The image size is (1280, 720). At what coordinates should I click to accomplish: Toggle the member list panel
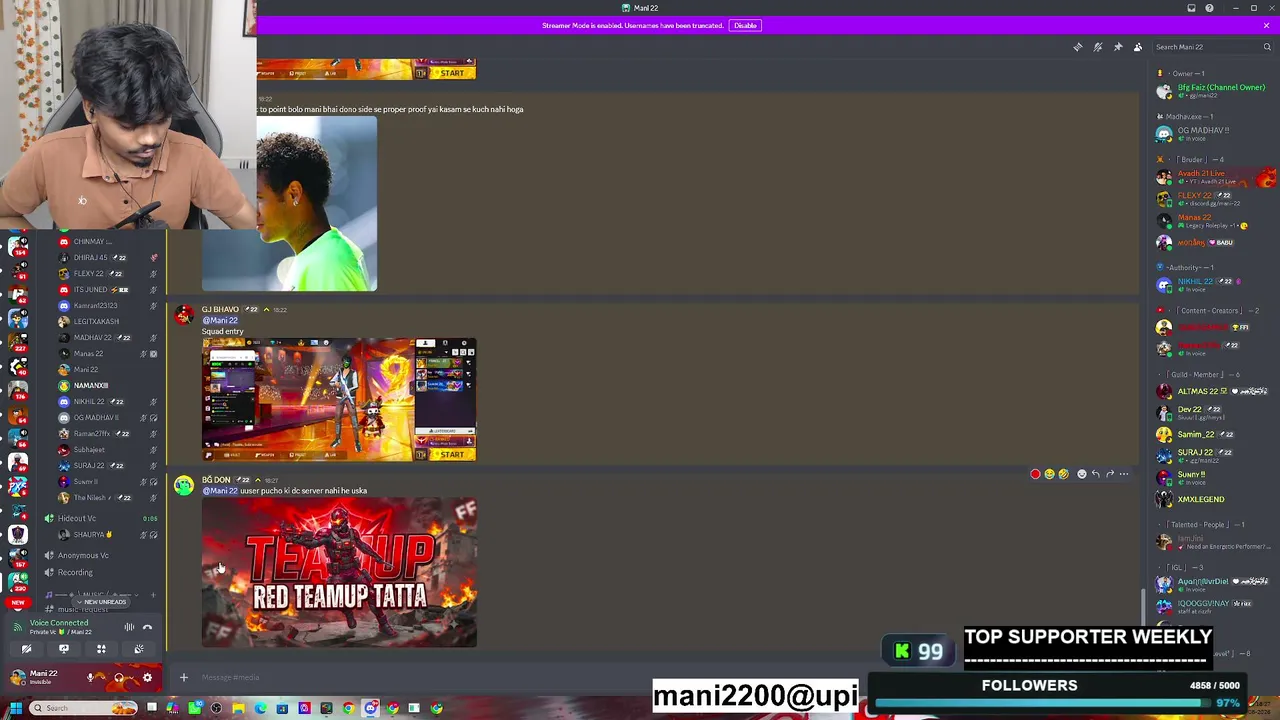click(1138, 47)
